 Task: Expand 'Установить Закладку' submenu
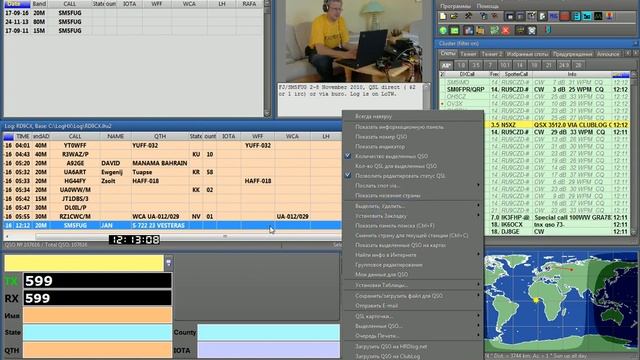point(412,216)
